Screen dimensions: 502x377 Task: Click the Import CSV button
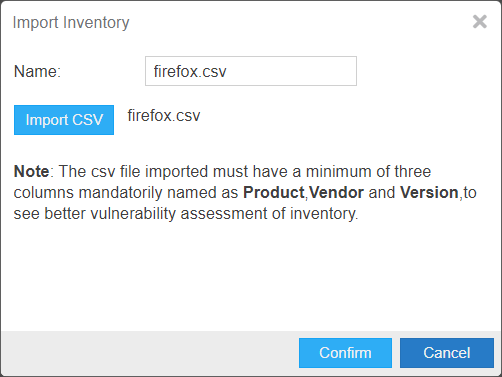coord(64,120)
